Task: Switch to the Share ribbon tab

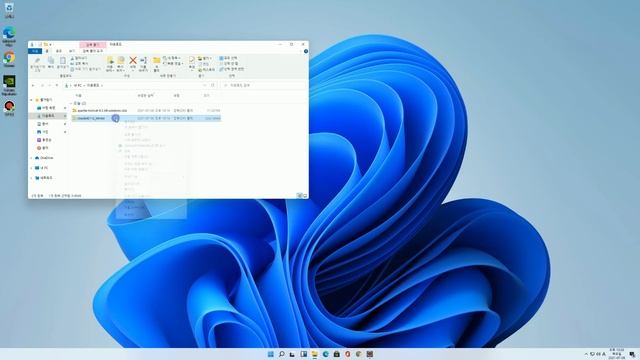Action: pyautogui.click(x=59, y=51)
